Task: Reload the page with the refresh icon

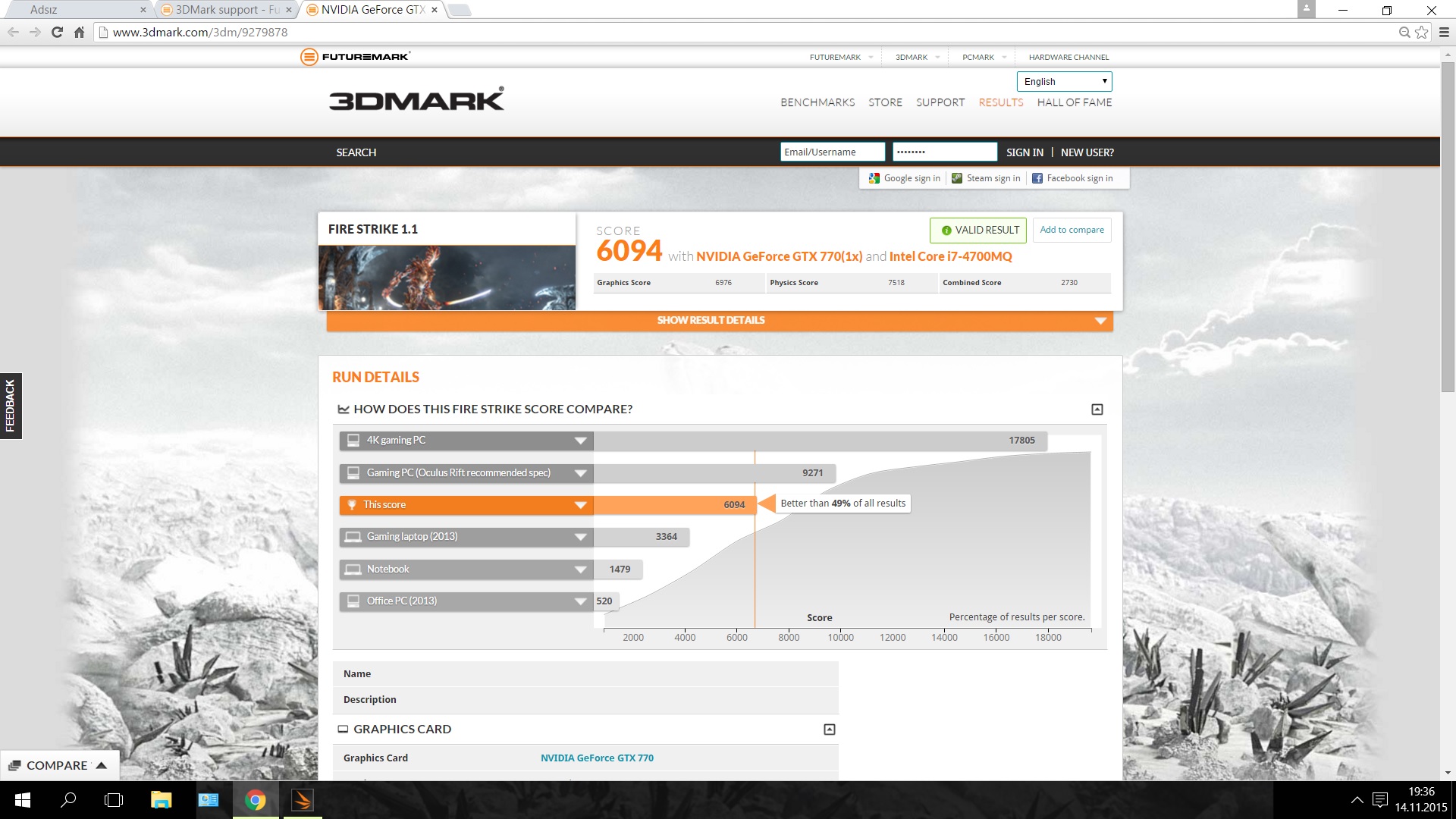Action: pyautogui.click(x=57, y=32)
